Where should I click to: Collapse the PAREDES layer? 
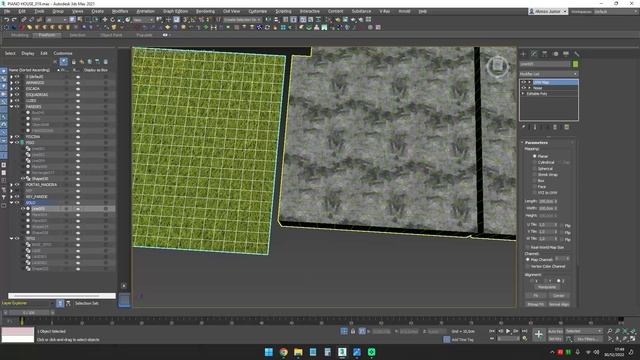[x=11, y=107]
